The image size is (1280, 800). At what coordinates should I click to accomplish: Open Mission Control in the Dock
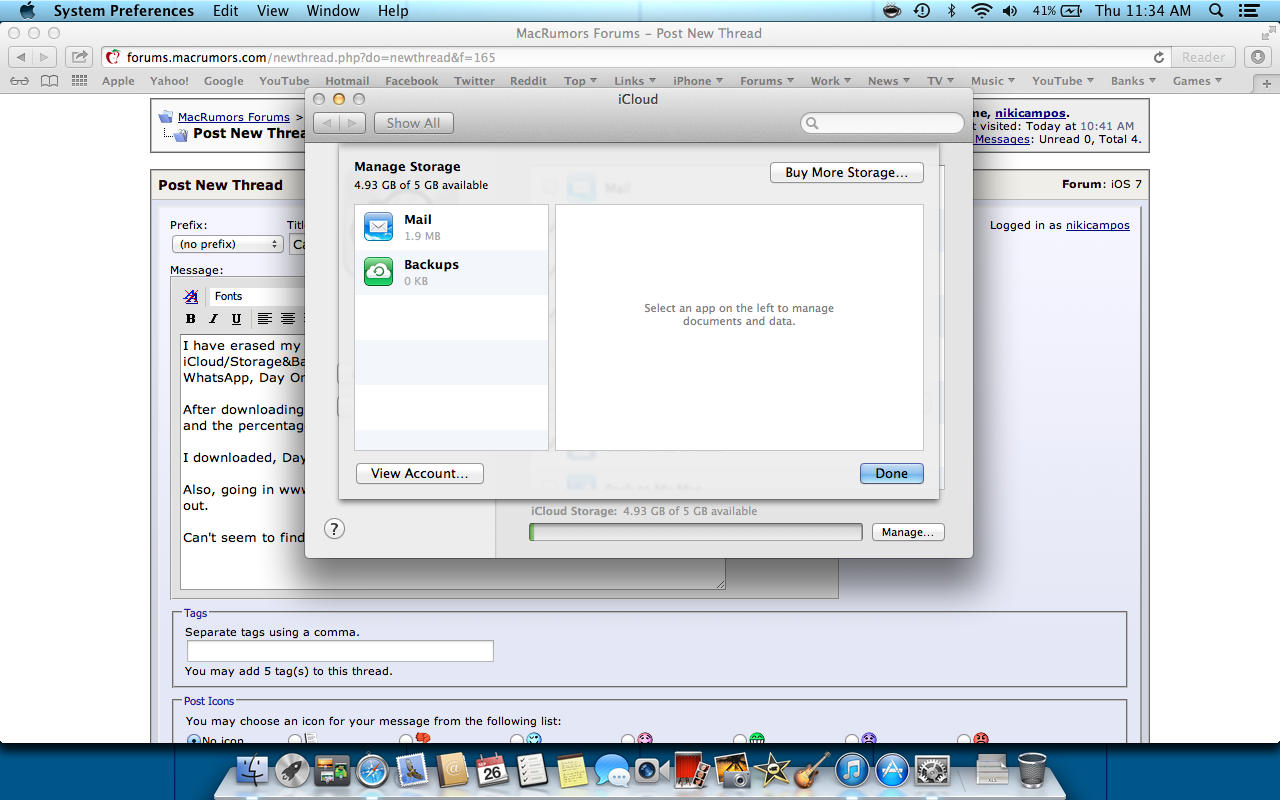pos(332,771)
